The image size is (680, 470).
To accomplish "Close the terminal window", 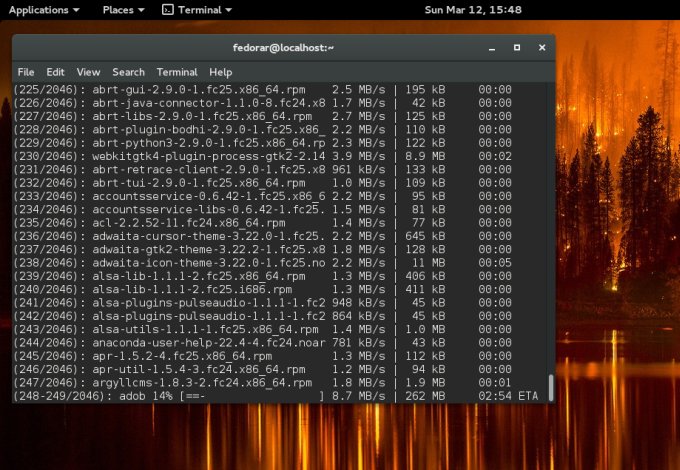I will pos(542,47).
